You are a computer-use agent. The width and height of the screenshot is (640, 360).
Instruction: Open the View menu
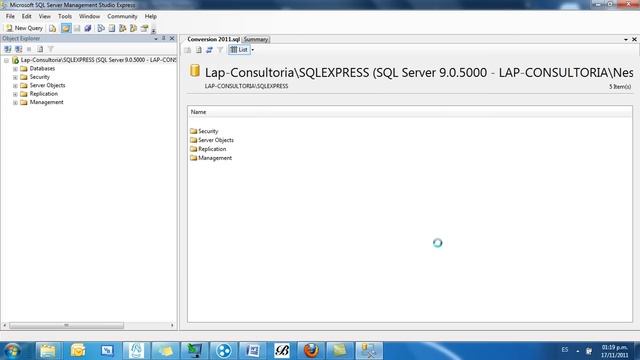click(44, 16)
